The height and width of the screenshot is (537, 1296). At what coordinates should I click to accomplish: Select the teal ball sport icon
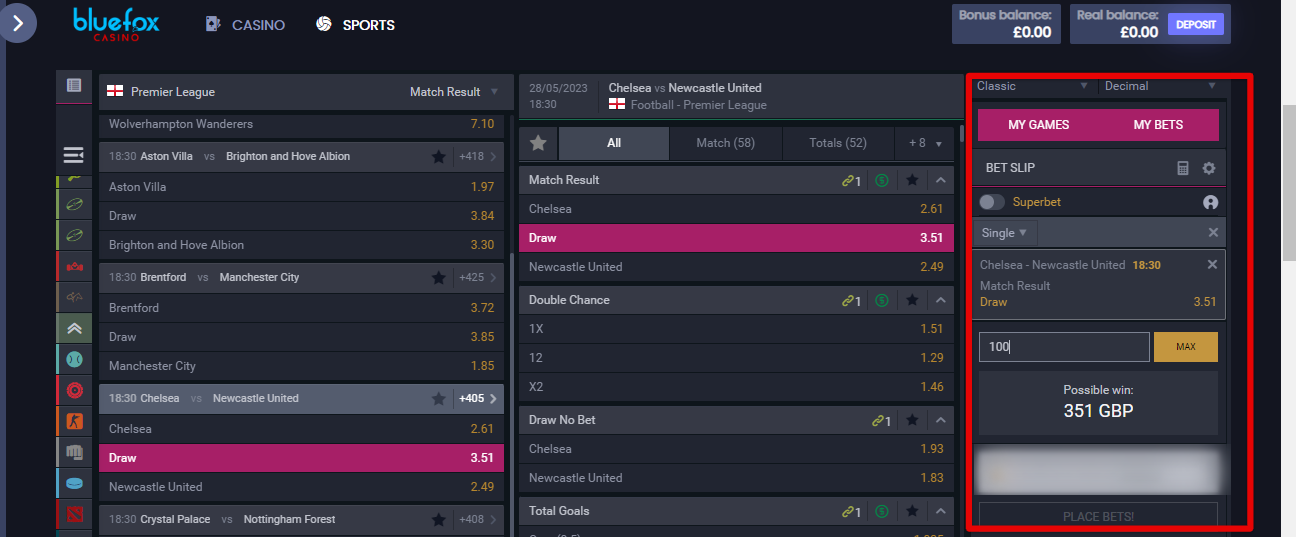(74, 358)
